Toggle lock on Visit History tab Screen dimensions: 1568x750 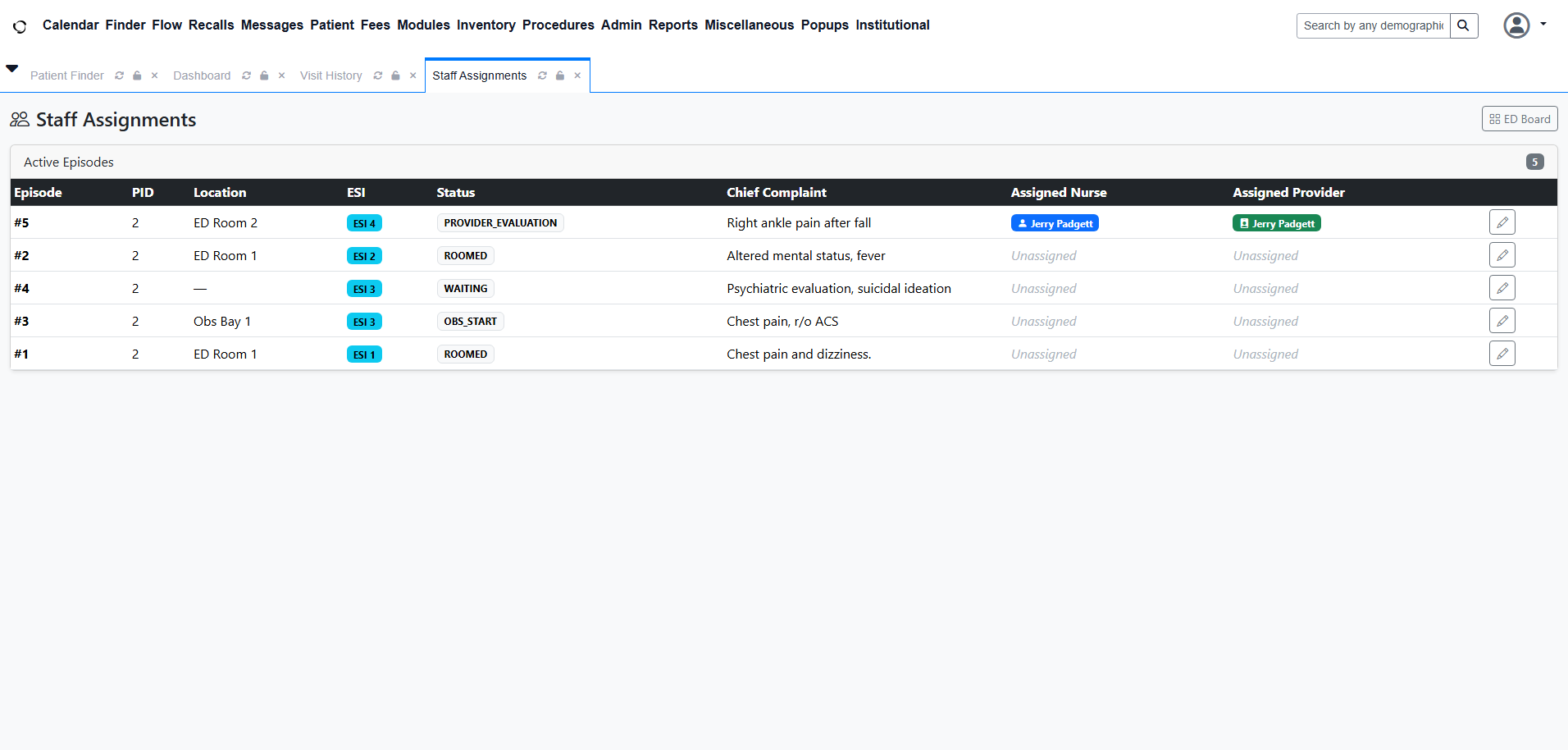coord(395,75)
